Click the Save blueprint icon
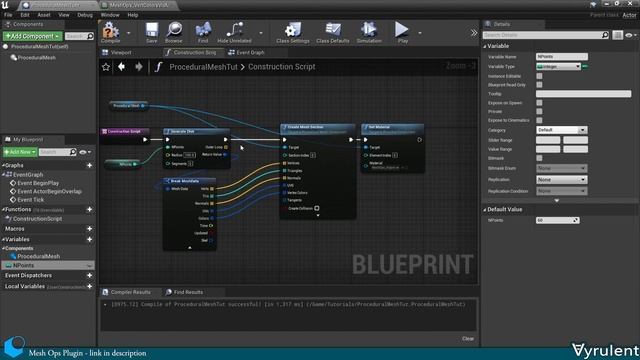The height and width of the screenshot is (360, 640). (x=151, y=32)
